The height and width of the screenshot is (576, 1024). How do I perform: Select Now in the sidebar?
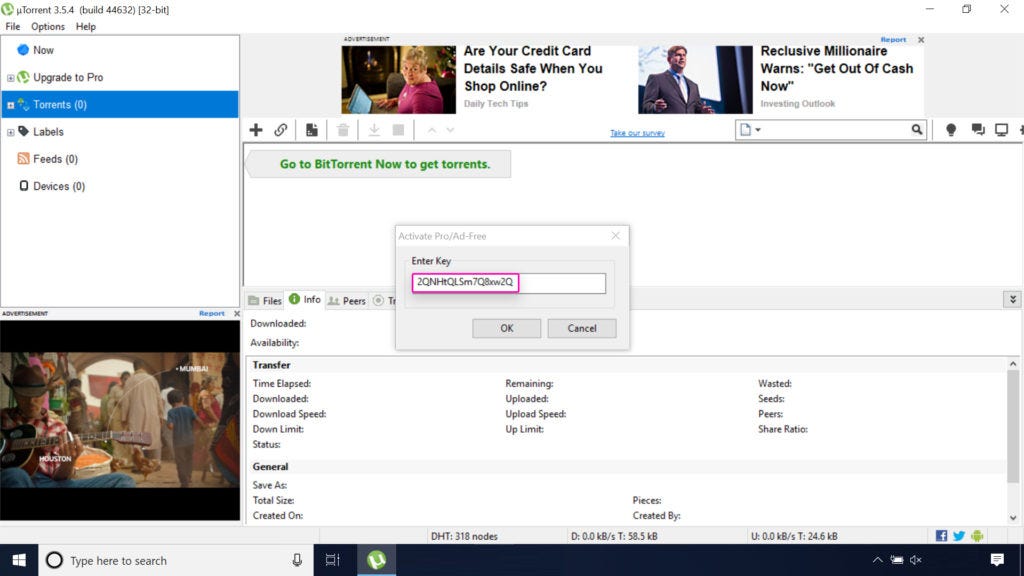[x=43, y=50]
